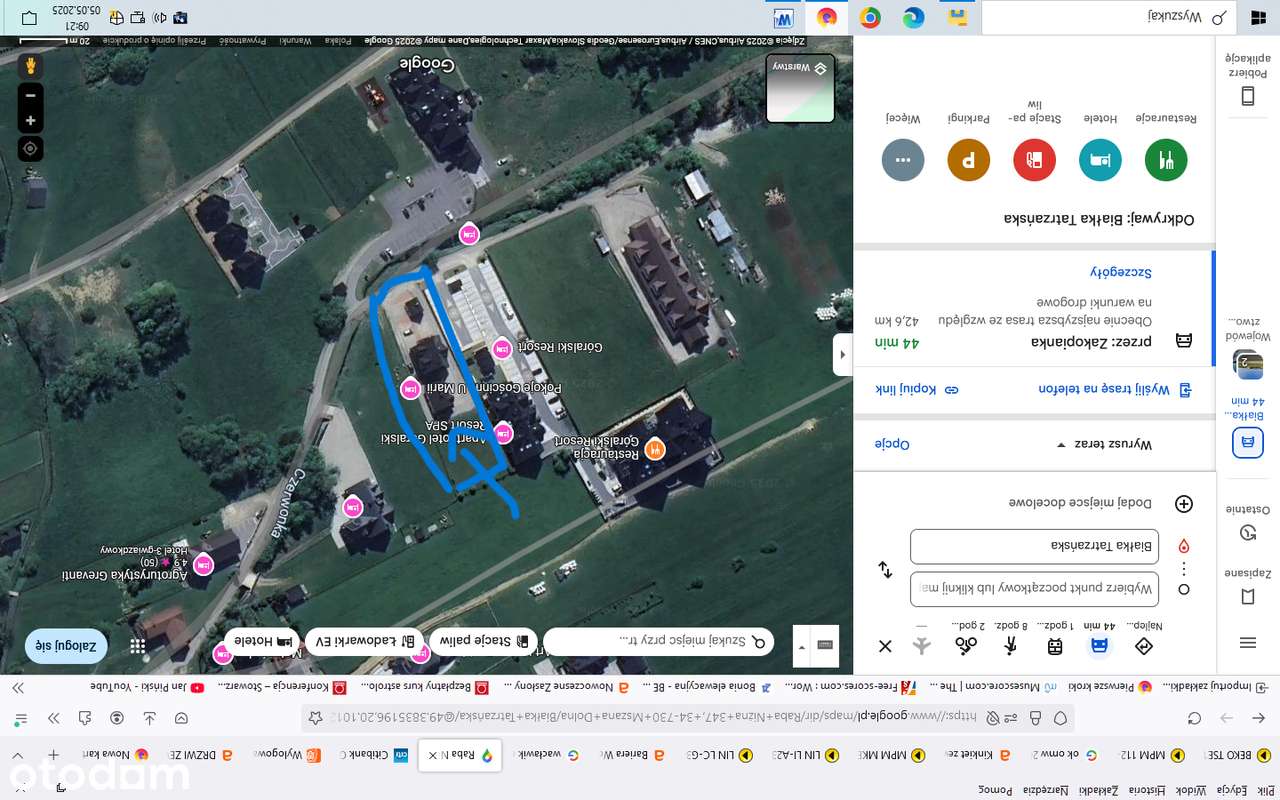Show nearby Restauracje category

pyautogui.click(x=1166, y=159)
